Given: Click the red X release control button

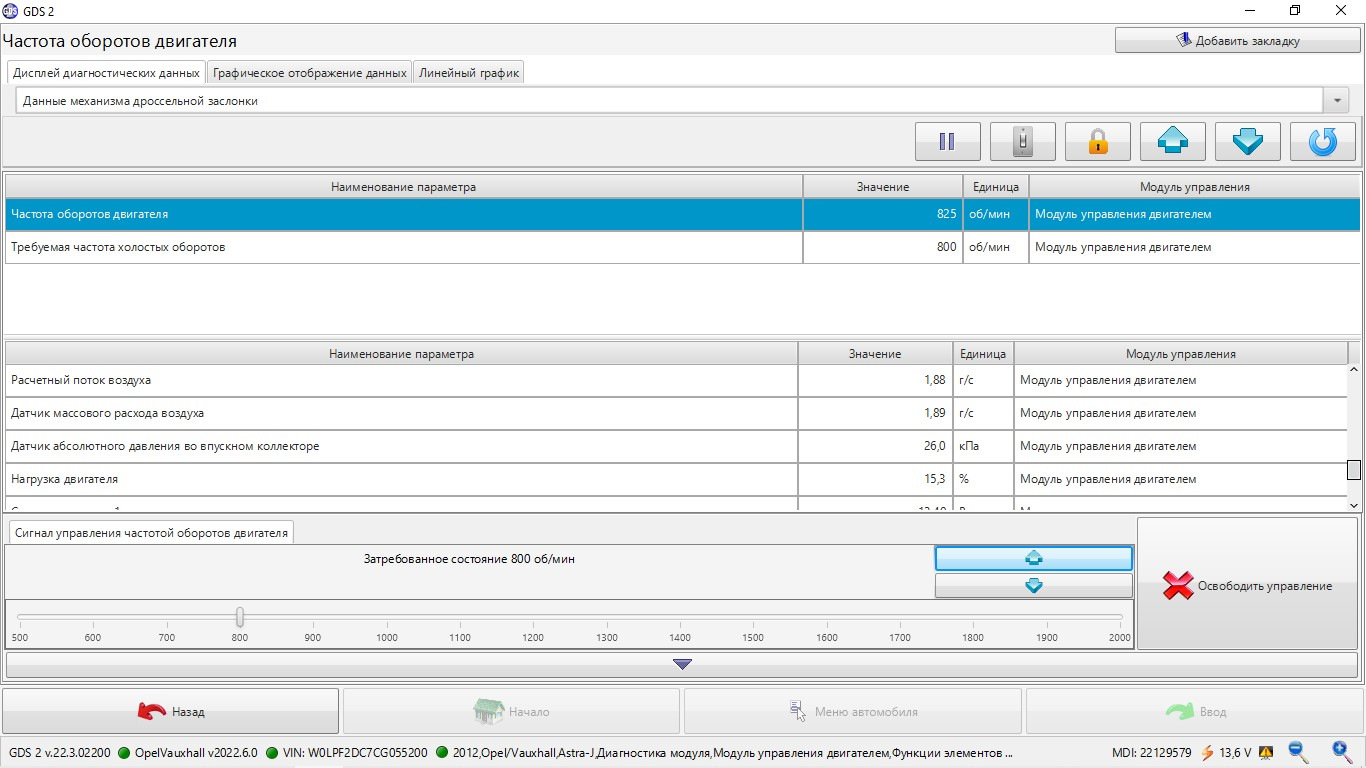Looking at the screenshot, I should [x=1247, y=586].
